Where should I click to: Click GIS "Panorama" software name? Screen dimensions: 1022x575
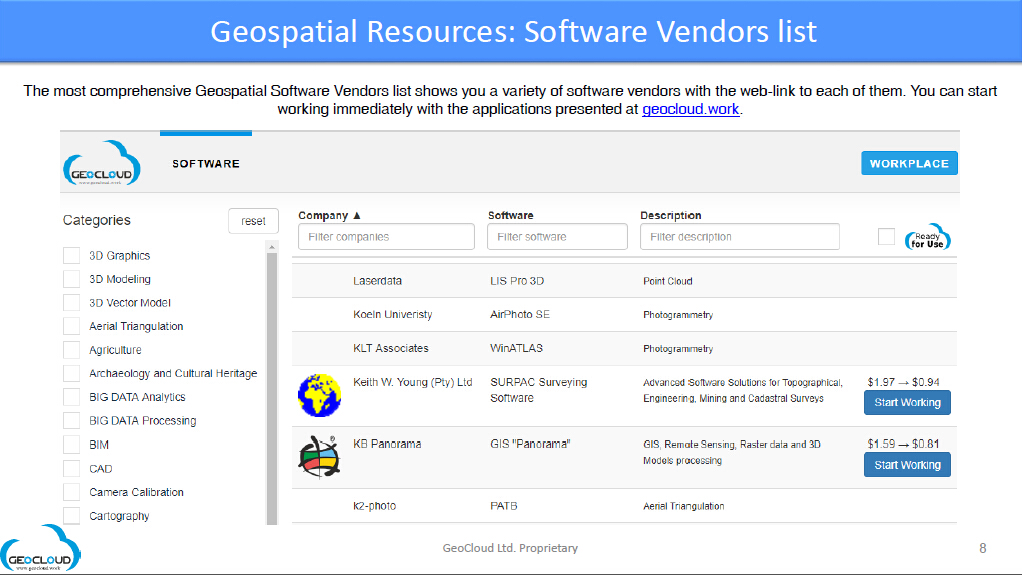tap(530, 444)
